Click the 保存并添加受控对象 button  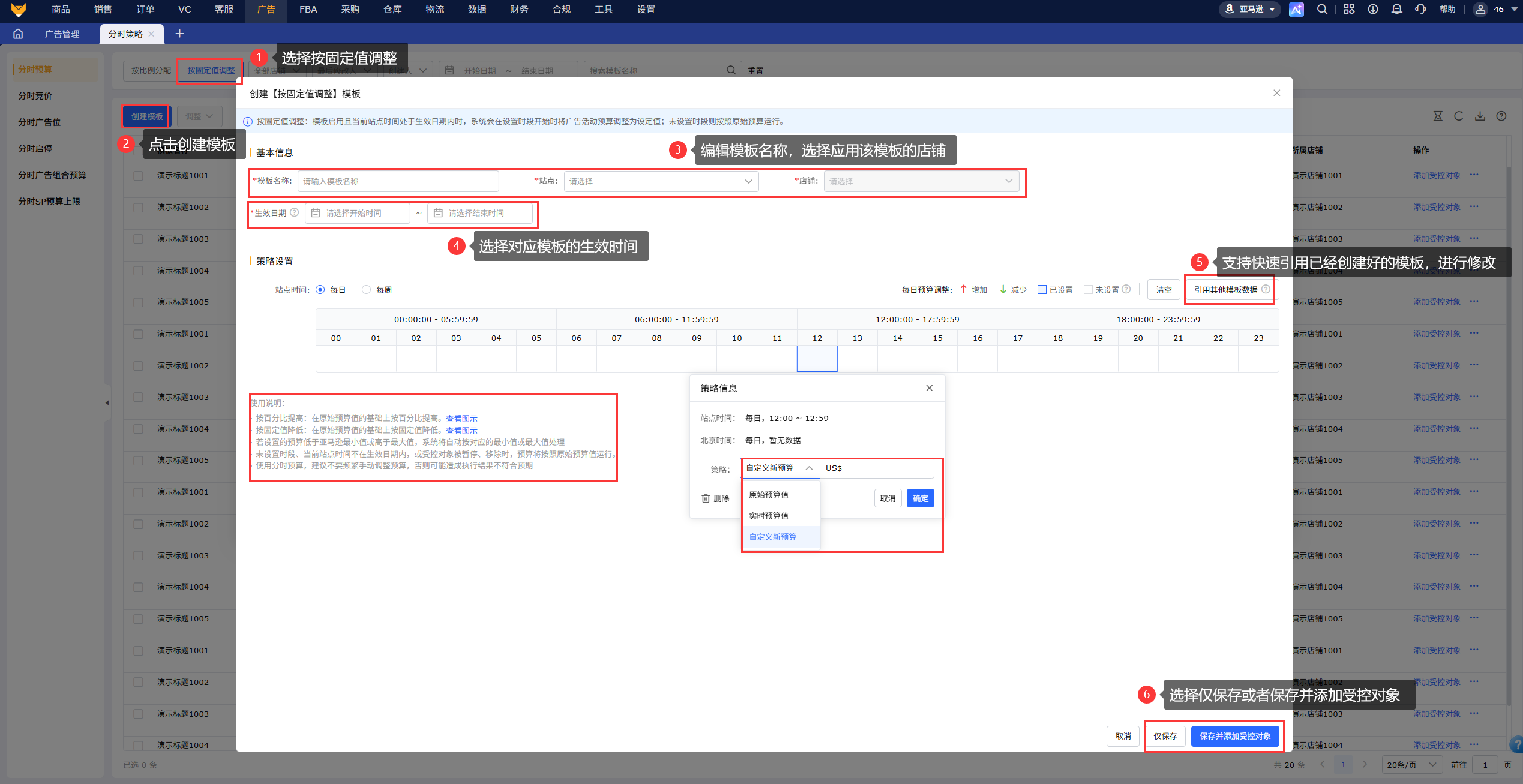[1235, 736]
